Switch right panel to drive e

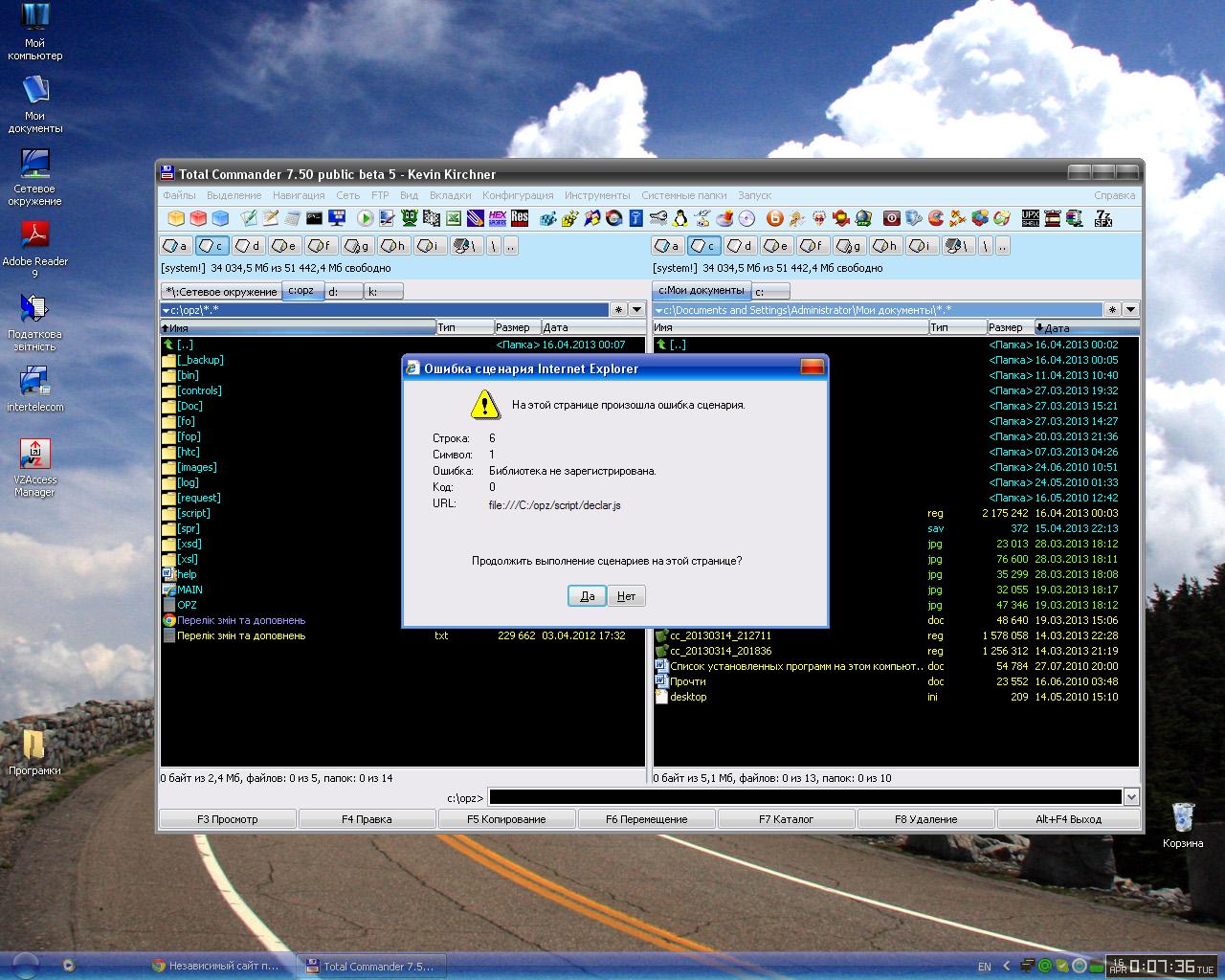point(776,246)
